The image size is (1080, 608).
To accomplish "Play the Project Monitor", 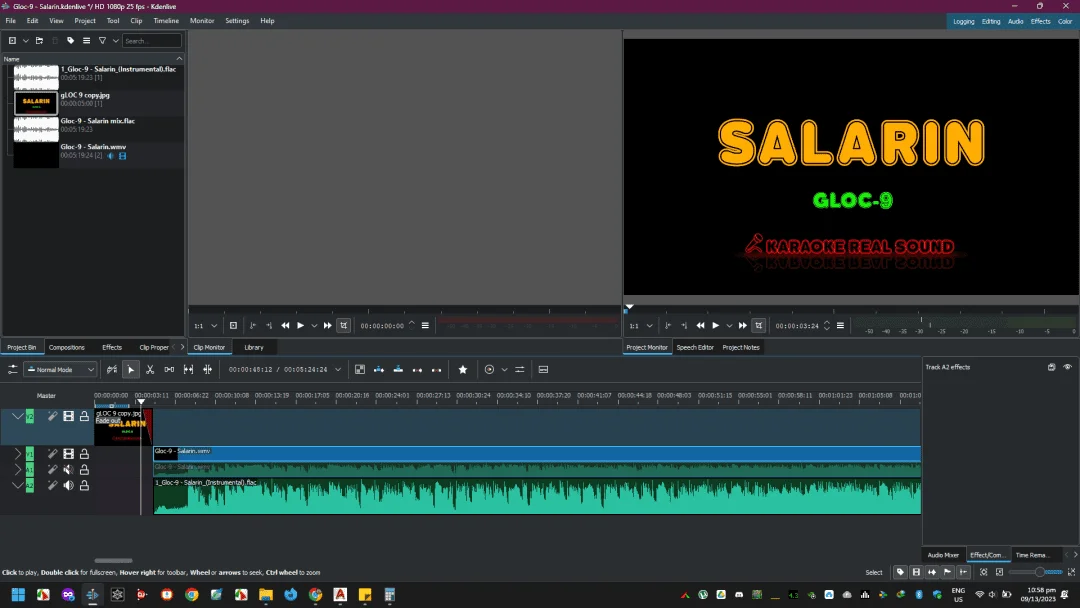I will [x=715, y=326].
